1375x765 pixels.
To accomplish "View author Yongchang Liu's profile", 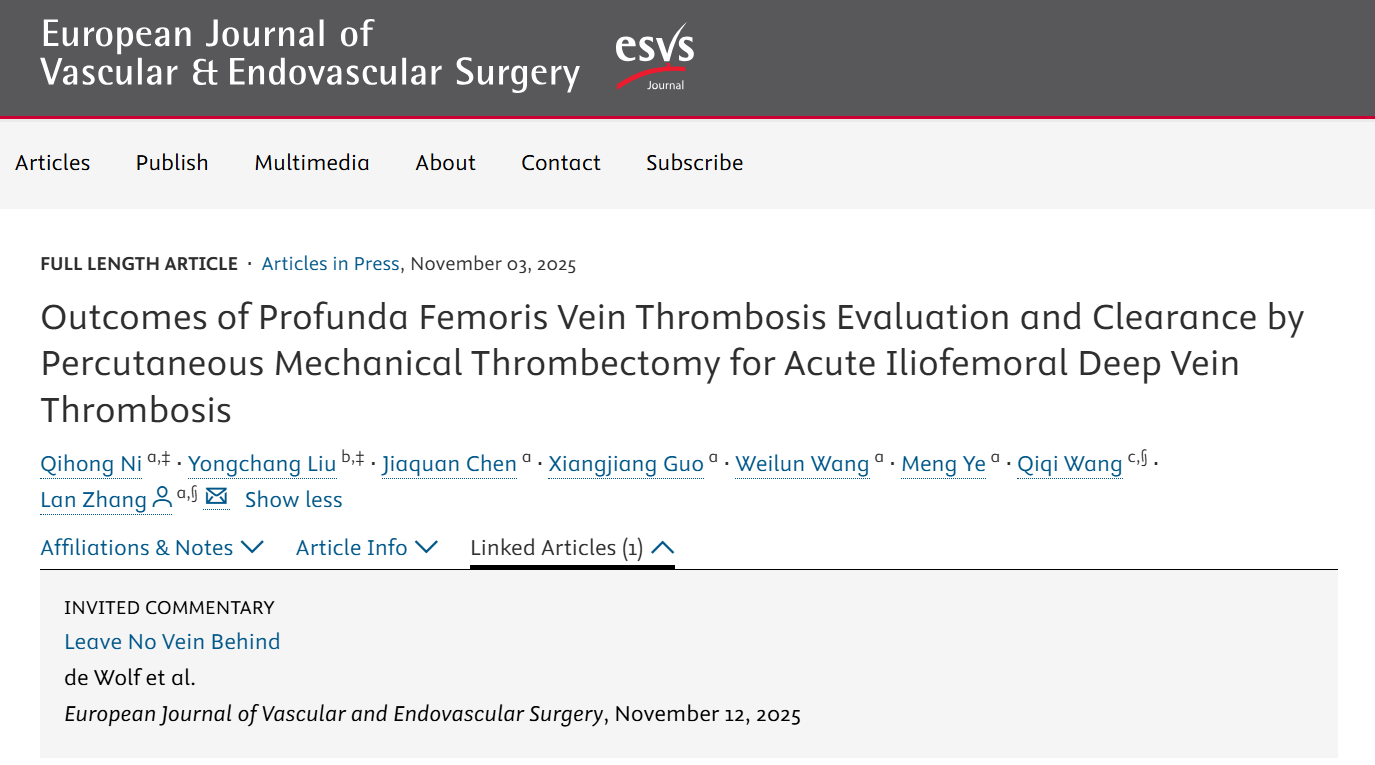I will pos(262,464).
